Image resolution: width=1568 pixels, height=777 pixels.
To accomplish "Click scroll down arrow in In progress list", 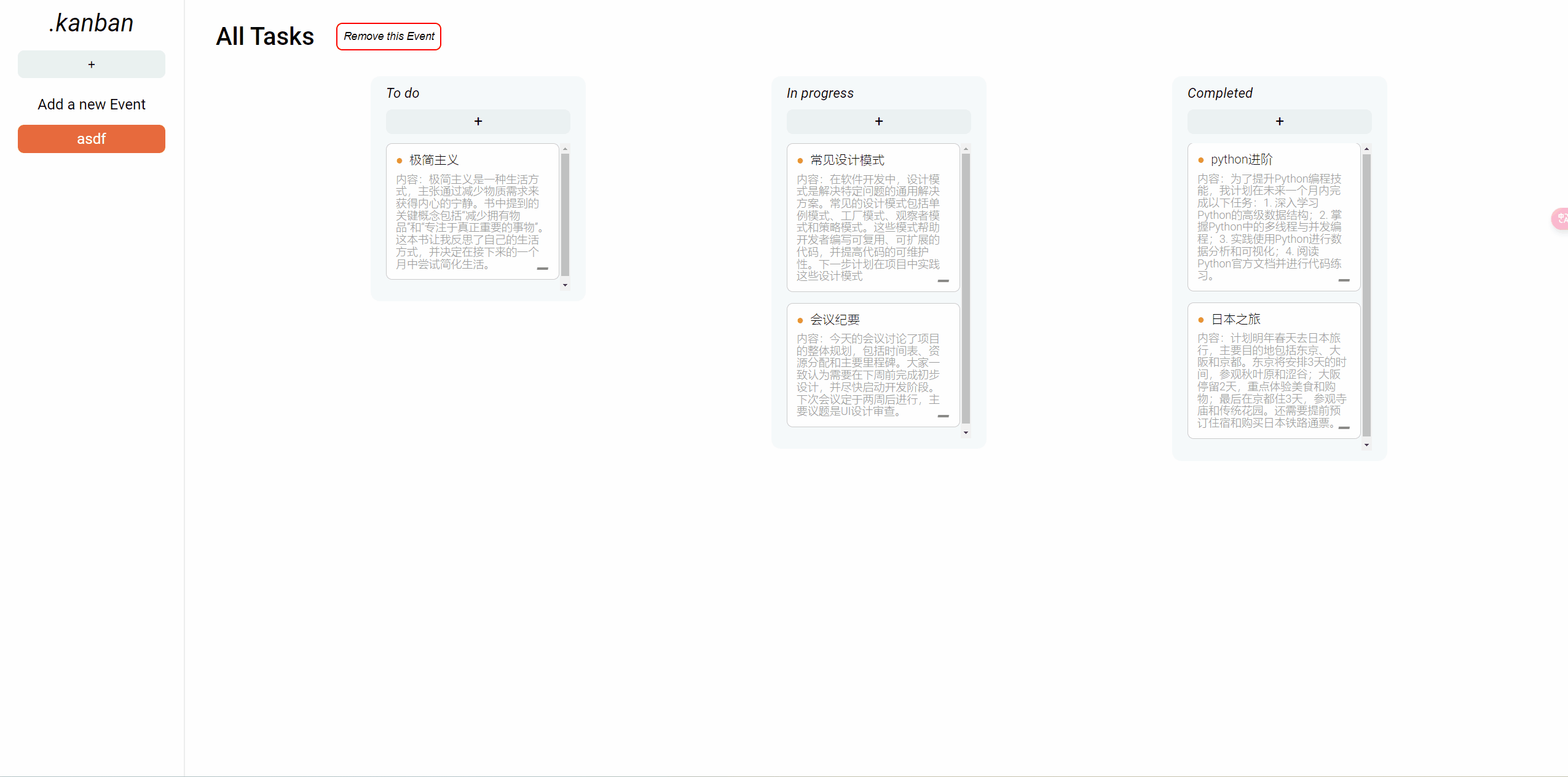I will (x=966, y=433).
